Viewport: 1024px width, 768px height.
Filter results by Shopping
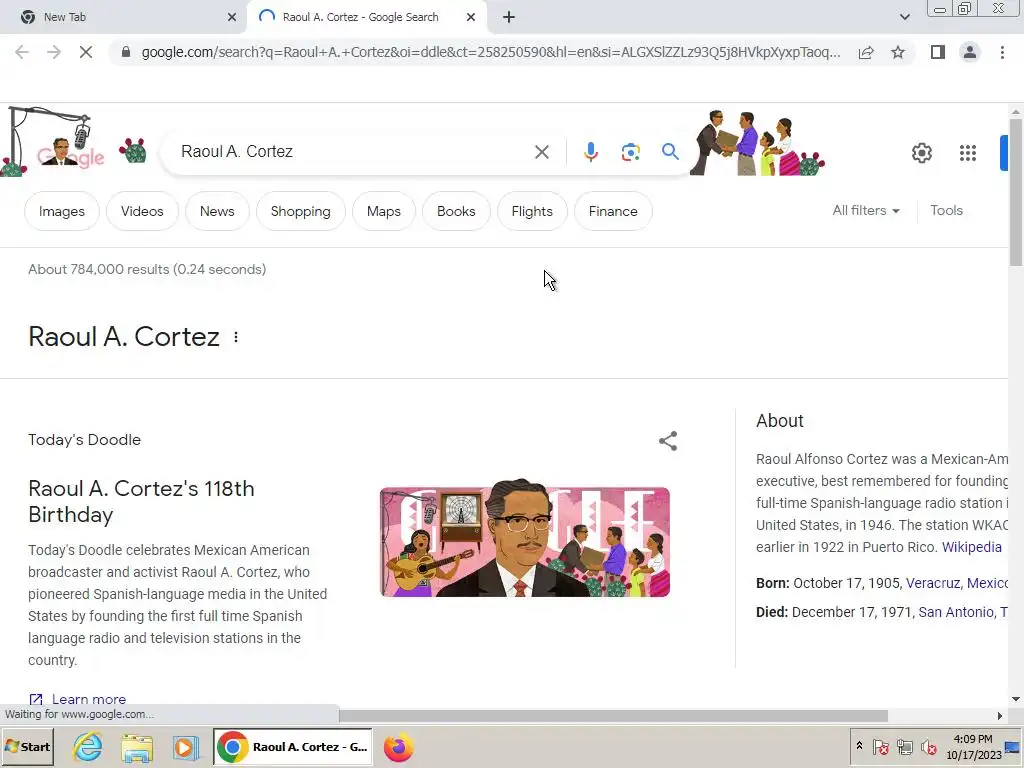click(300, 211)
